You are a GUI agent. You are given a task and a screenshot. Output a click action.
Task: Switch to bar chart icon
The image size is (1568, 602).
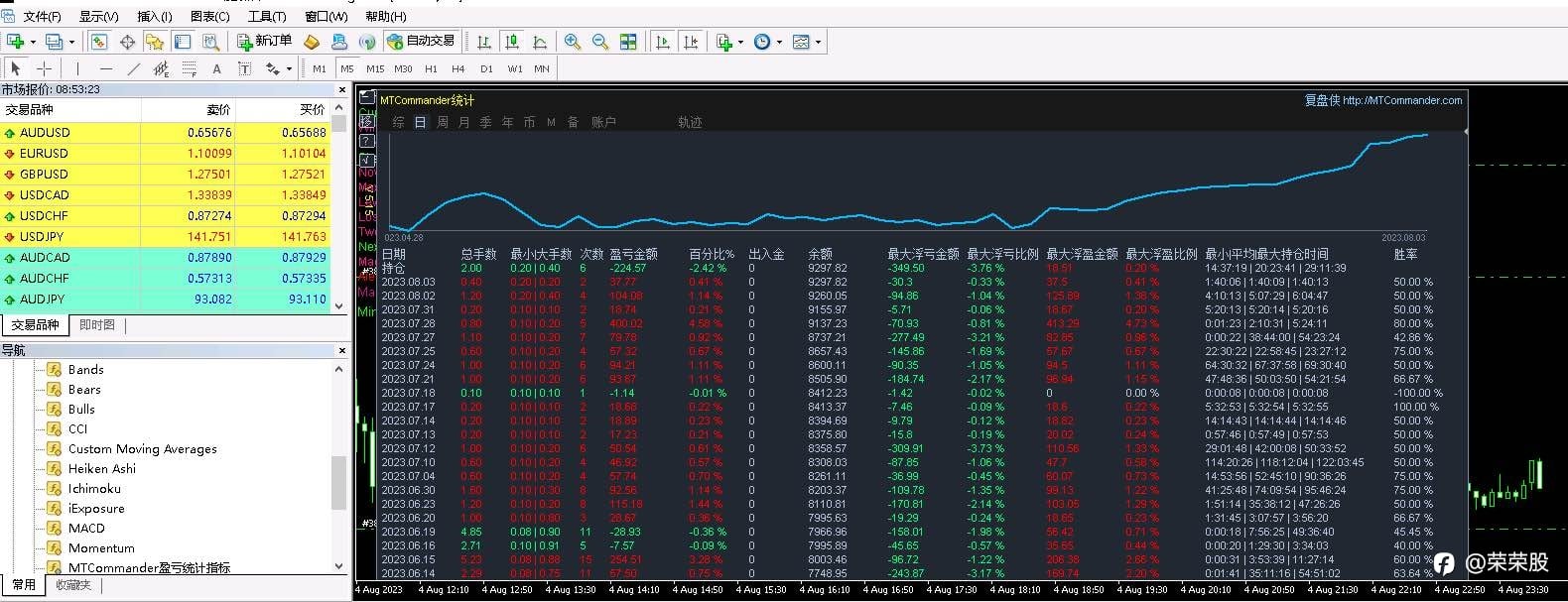(x=484, y=42)
